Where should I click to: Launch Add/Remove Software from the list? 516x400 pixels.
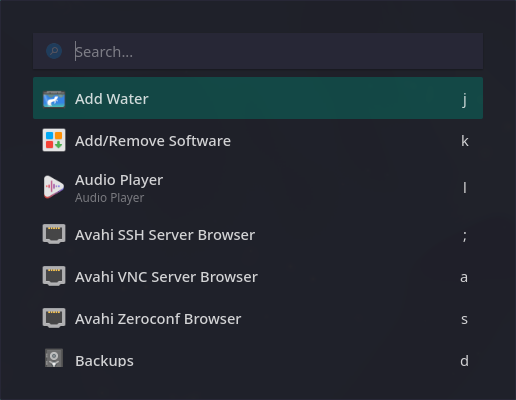point(258,140)
